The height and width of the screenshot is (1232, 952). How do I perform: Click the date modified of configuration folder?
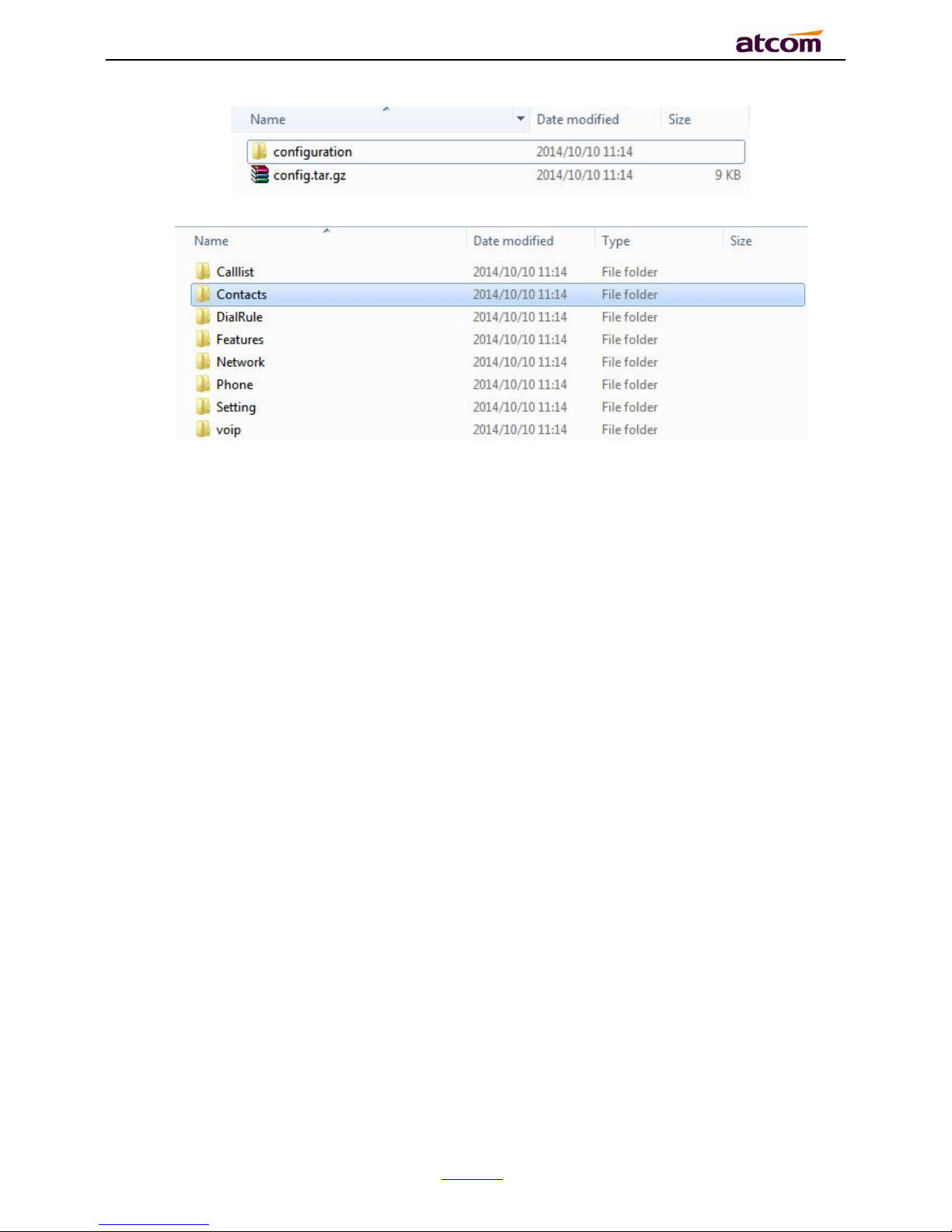click(x=584, y=152)
